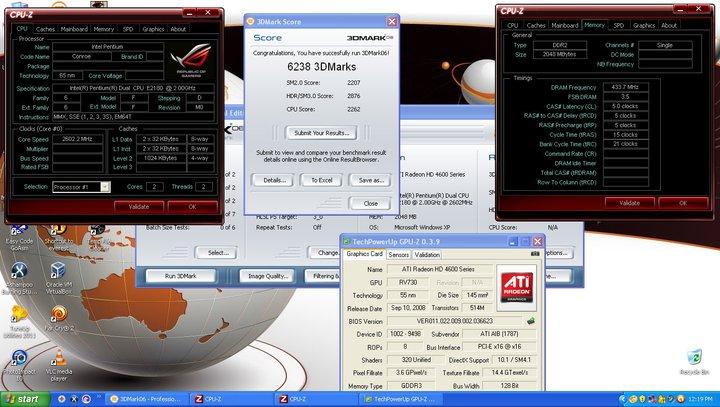Click Validate in the left CPU-Z window
The image size is (720, 407).
point(139,207)
